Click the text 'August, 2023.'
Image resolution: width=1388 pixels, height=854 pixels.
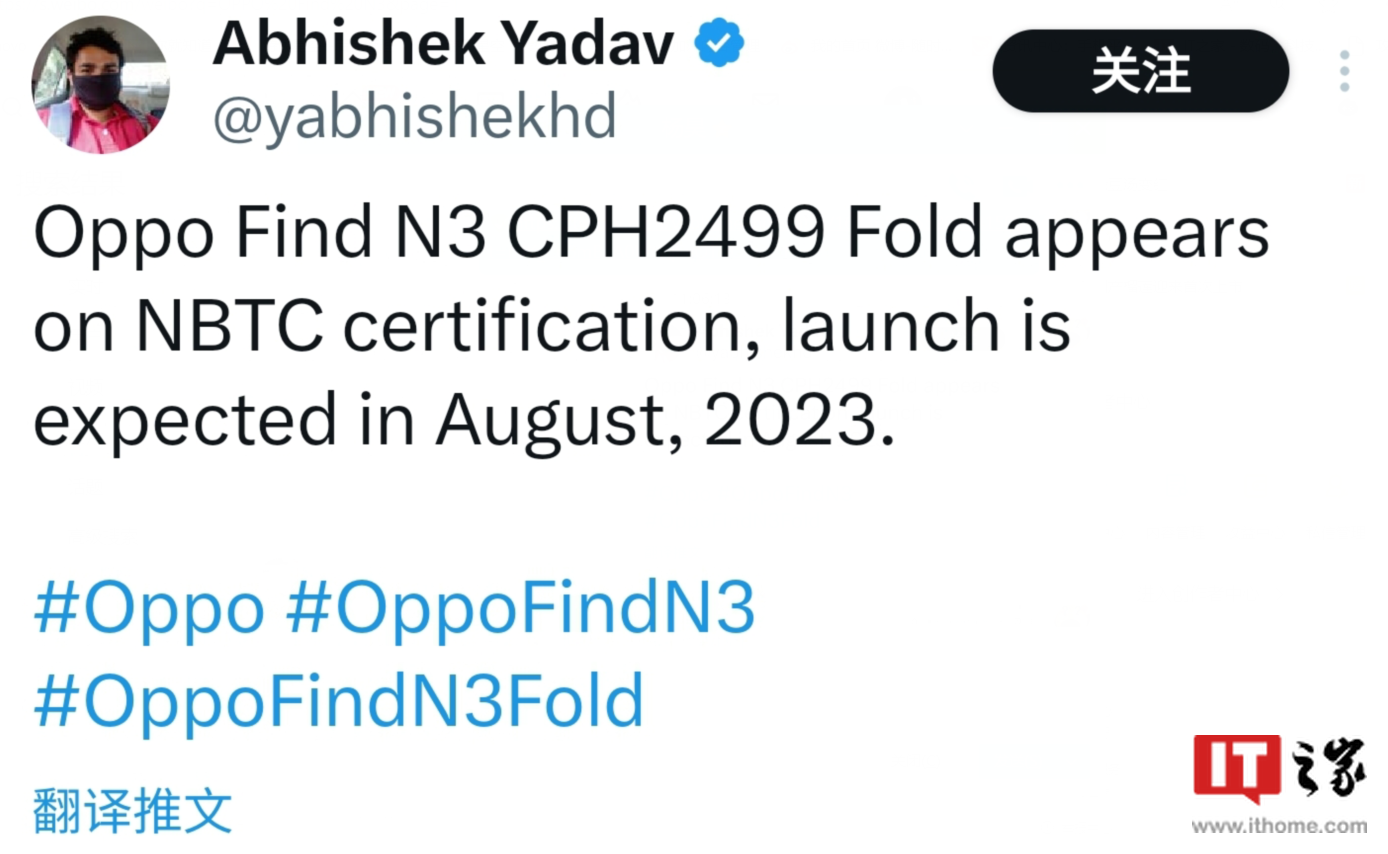(664, 418)
